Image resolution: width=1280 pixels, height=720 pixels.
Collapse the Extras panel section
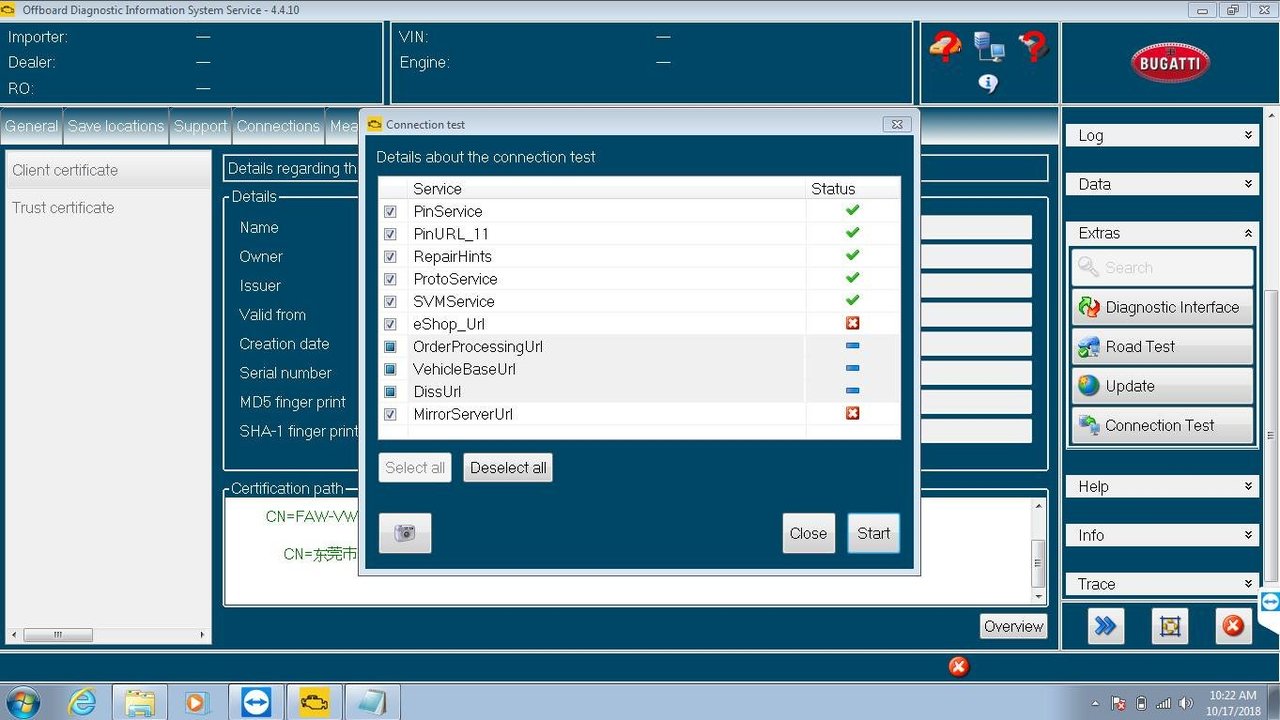click(x=1162, y=233)
